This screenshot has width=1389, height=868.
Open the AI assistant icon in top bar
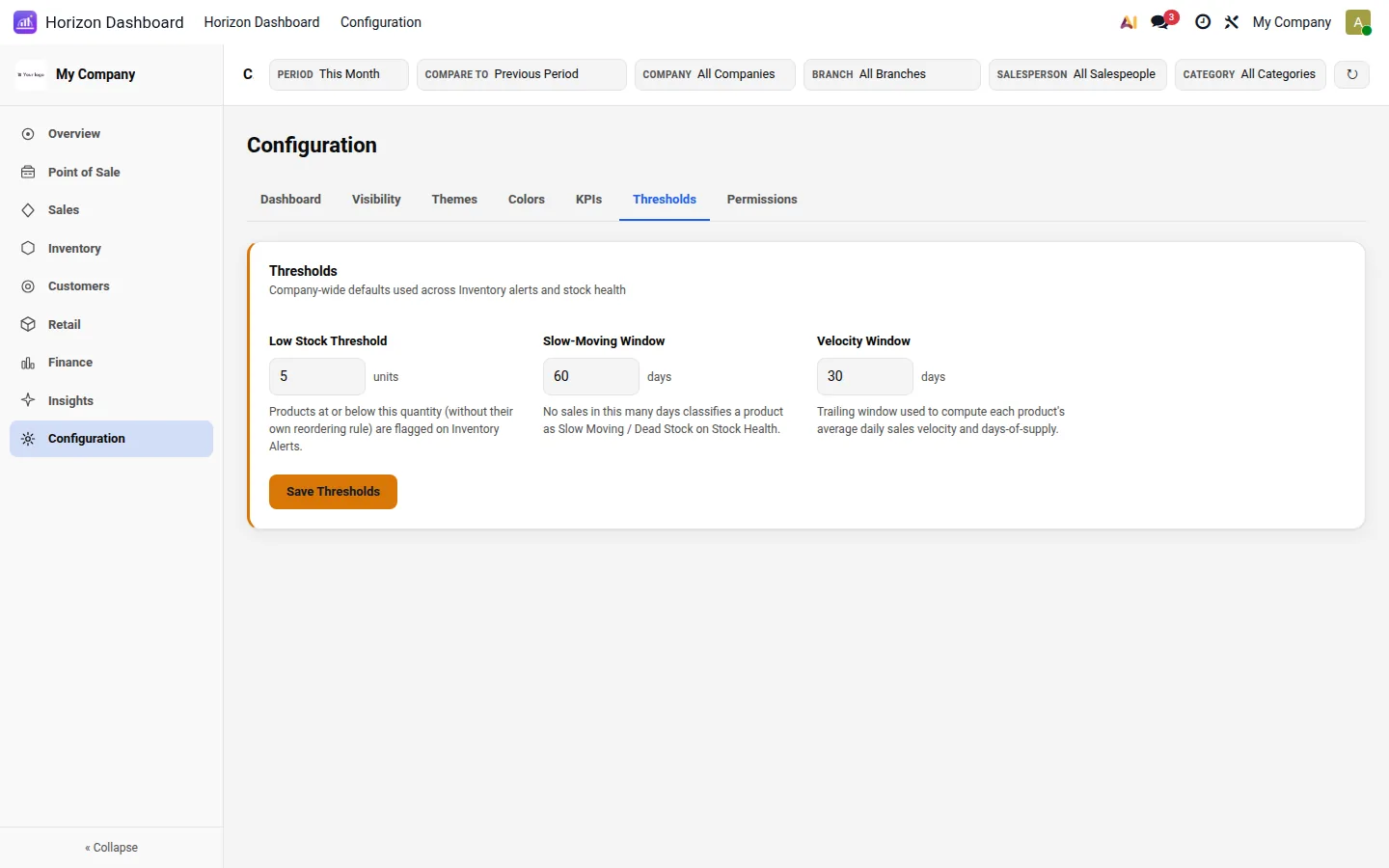pos(1129,22)
